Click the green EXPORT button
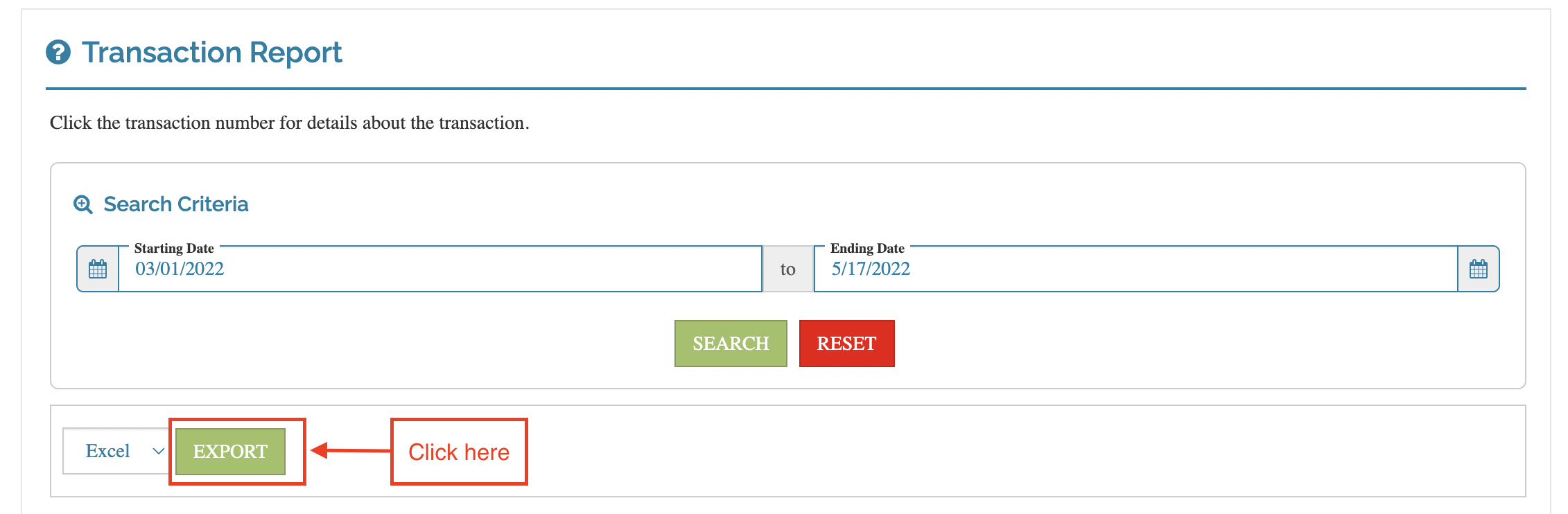Image resolution: width=1568 pixels, height=514 pixels. pos(230,451)
